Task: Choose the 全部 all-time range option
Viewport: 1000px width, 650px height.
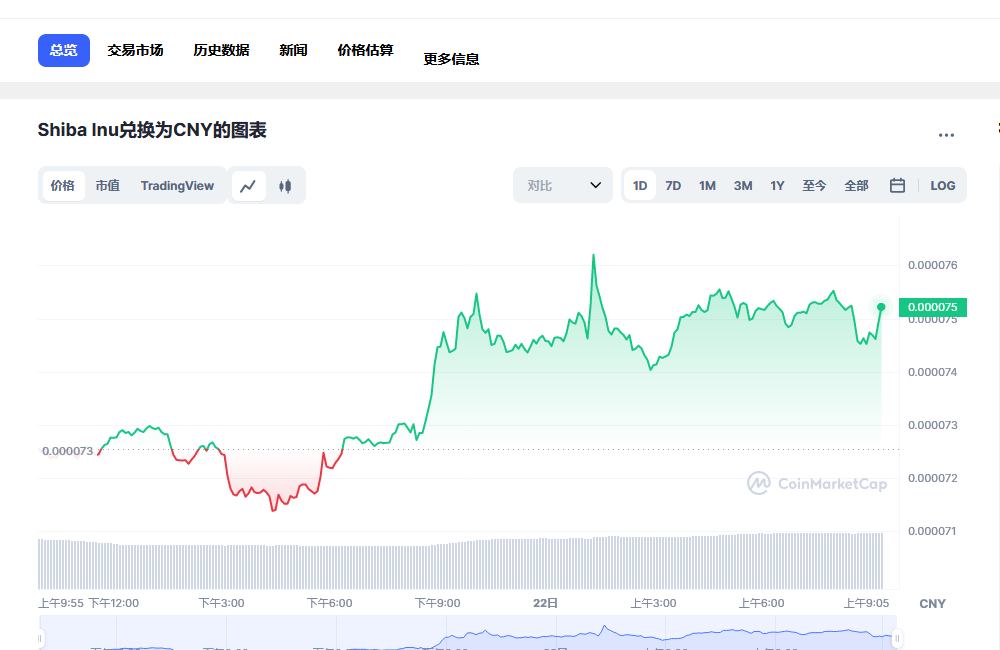Action: tap(856, 185)
